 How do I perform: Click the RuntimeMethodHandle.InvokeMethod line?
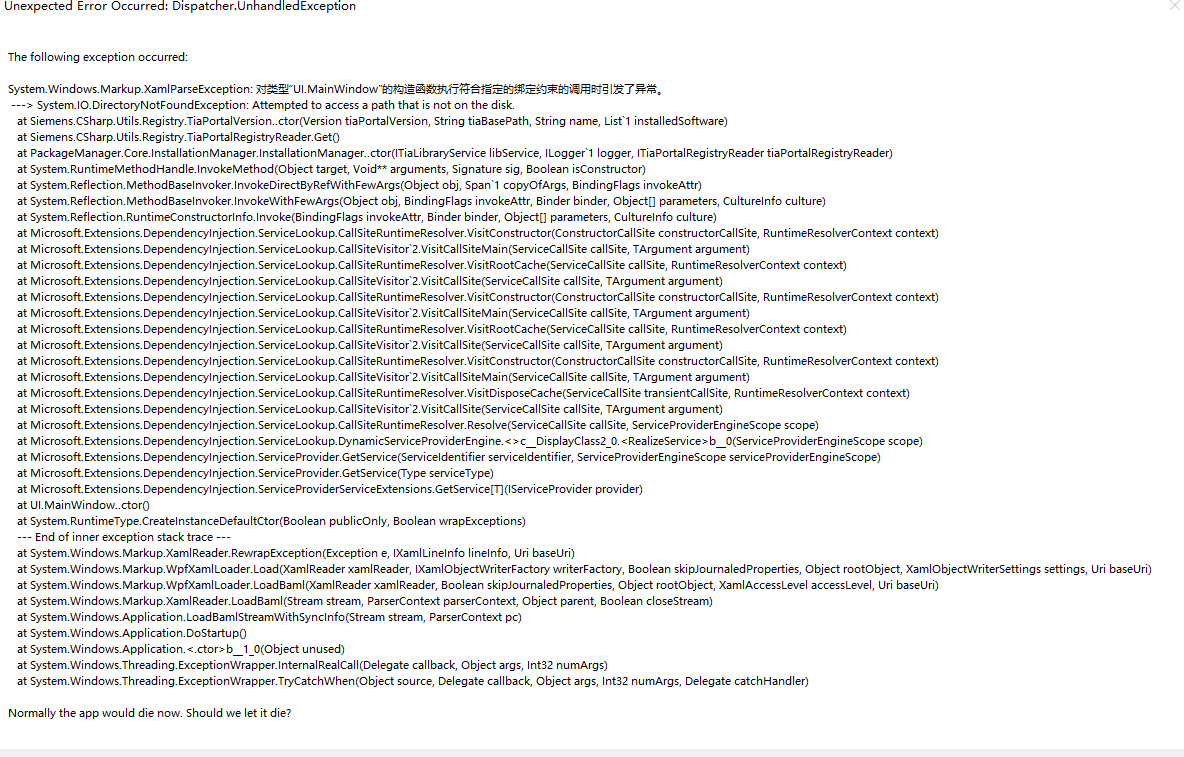(x=331, y=169)
